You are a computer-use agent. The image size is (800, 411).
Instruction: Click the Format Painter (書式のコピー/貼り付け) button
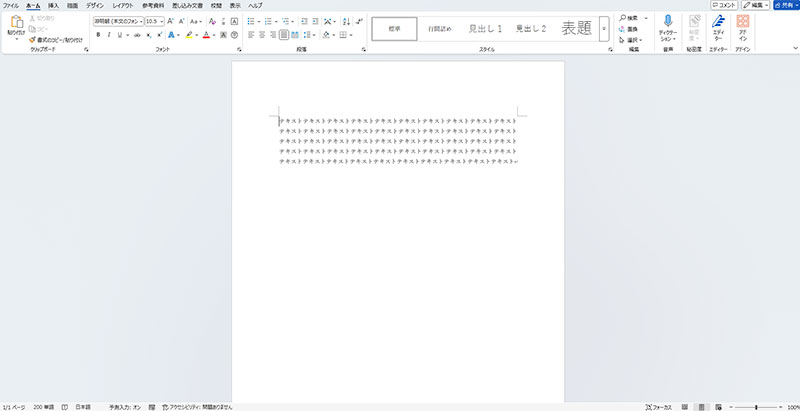[56, 40]
